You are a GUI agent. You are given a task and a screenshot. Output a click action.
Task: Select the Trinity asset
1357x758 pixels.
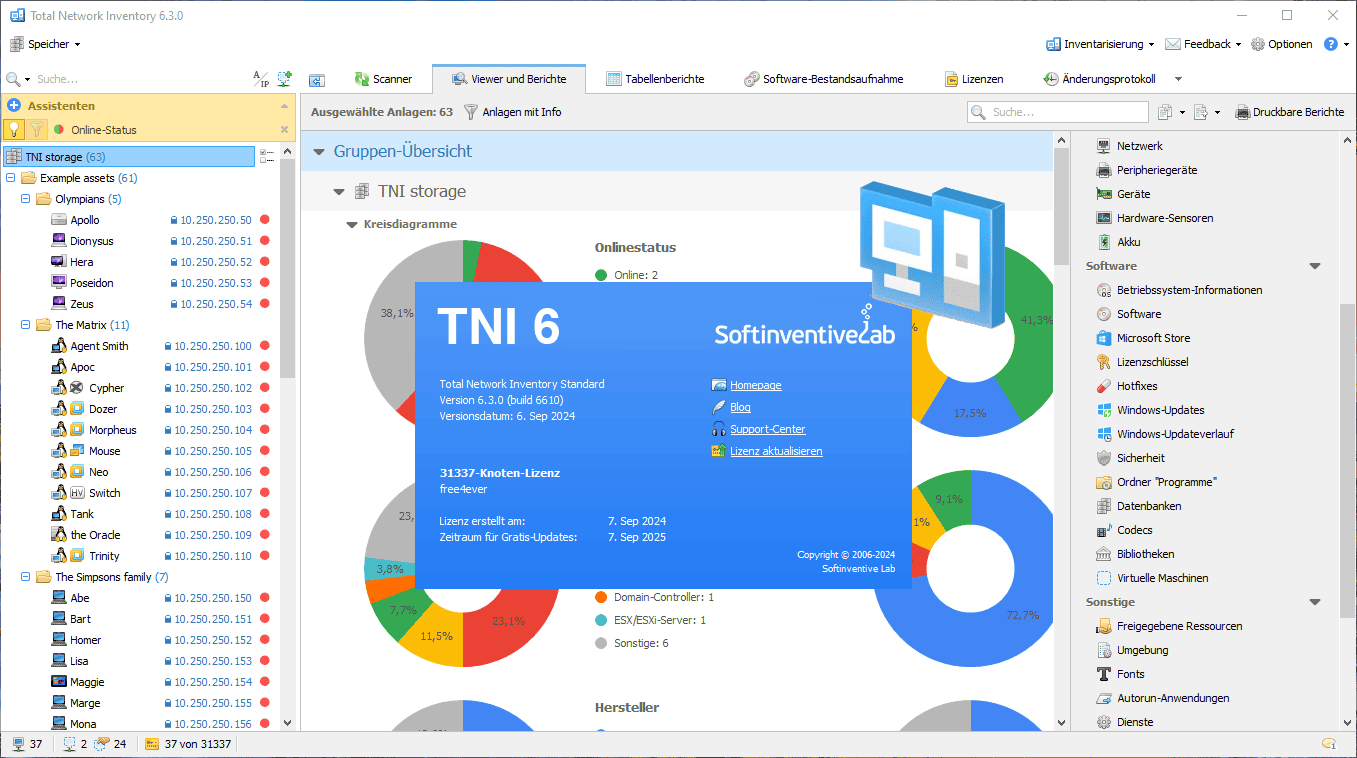[104, 556]
